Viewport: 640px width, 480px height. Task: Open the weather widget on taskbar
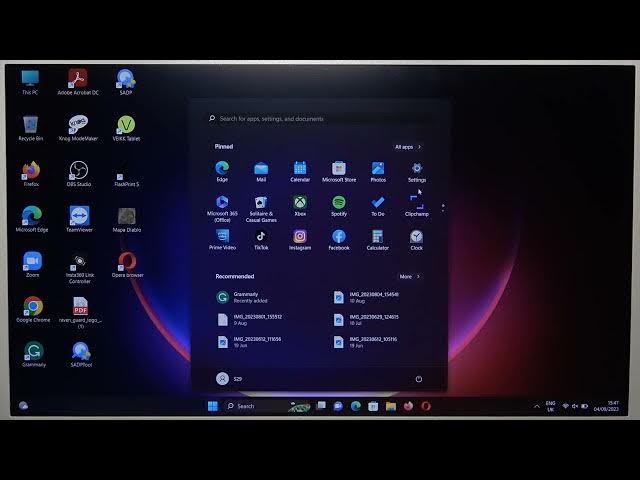pos(24,405)
